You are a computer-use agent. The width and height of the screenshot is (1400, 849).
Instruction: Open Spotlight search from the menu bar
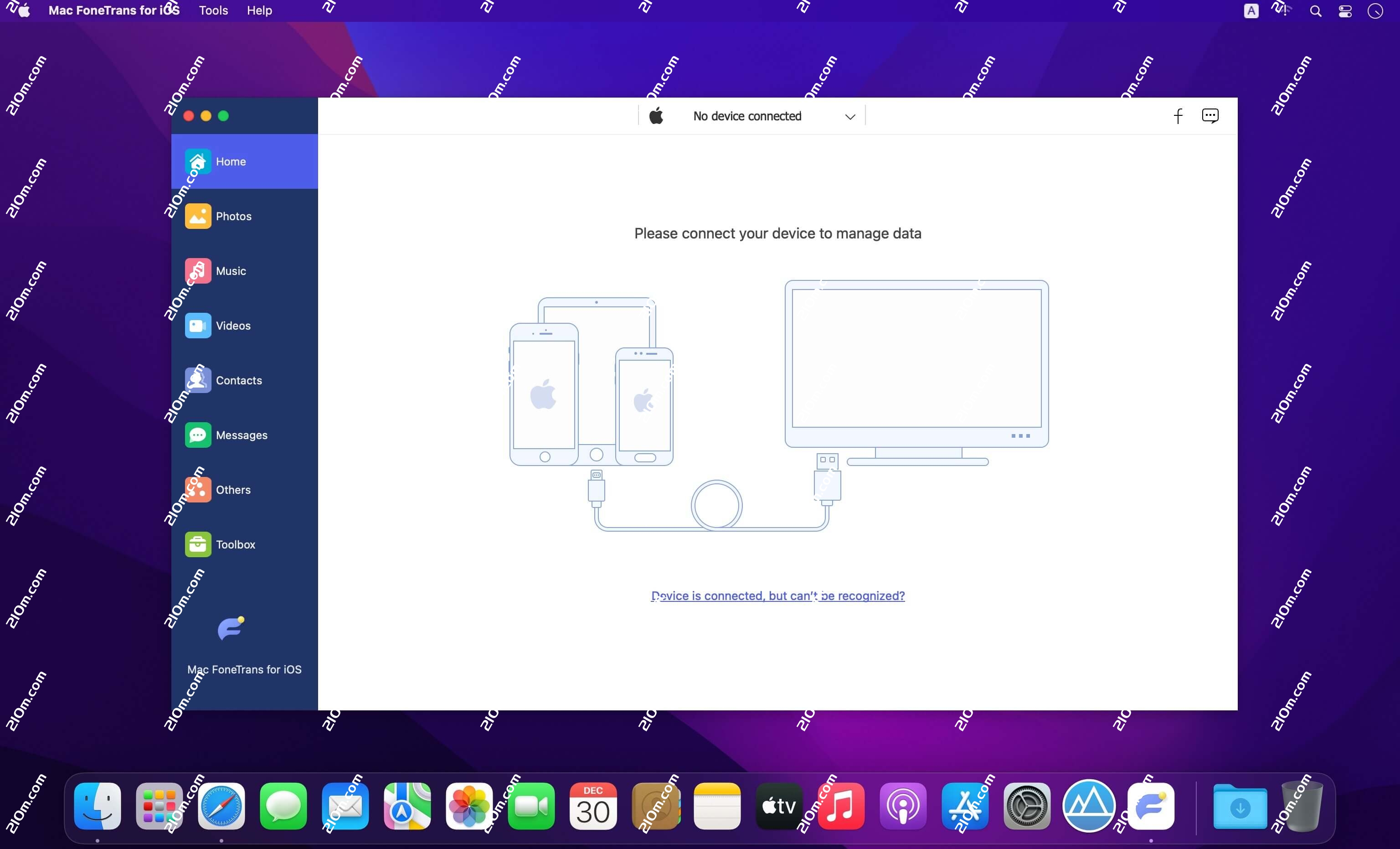(x=1315, y=10)
